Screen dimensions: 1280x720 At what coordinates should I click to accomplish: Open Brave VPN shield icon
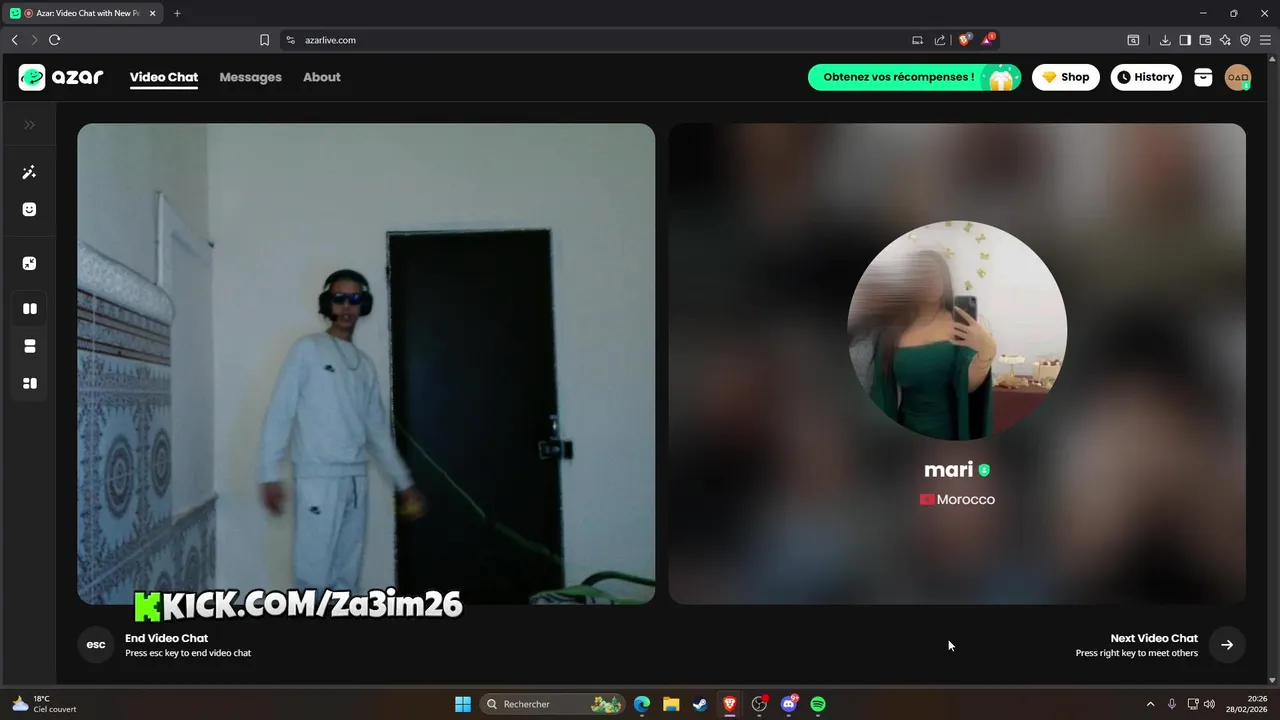click(x=1245, y=40)
